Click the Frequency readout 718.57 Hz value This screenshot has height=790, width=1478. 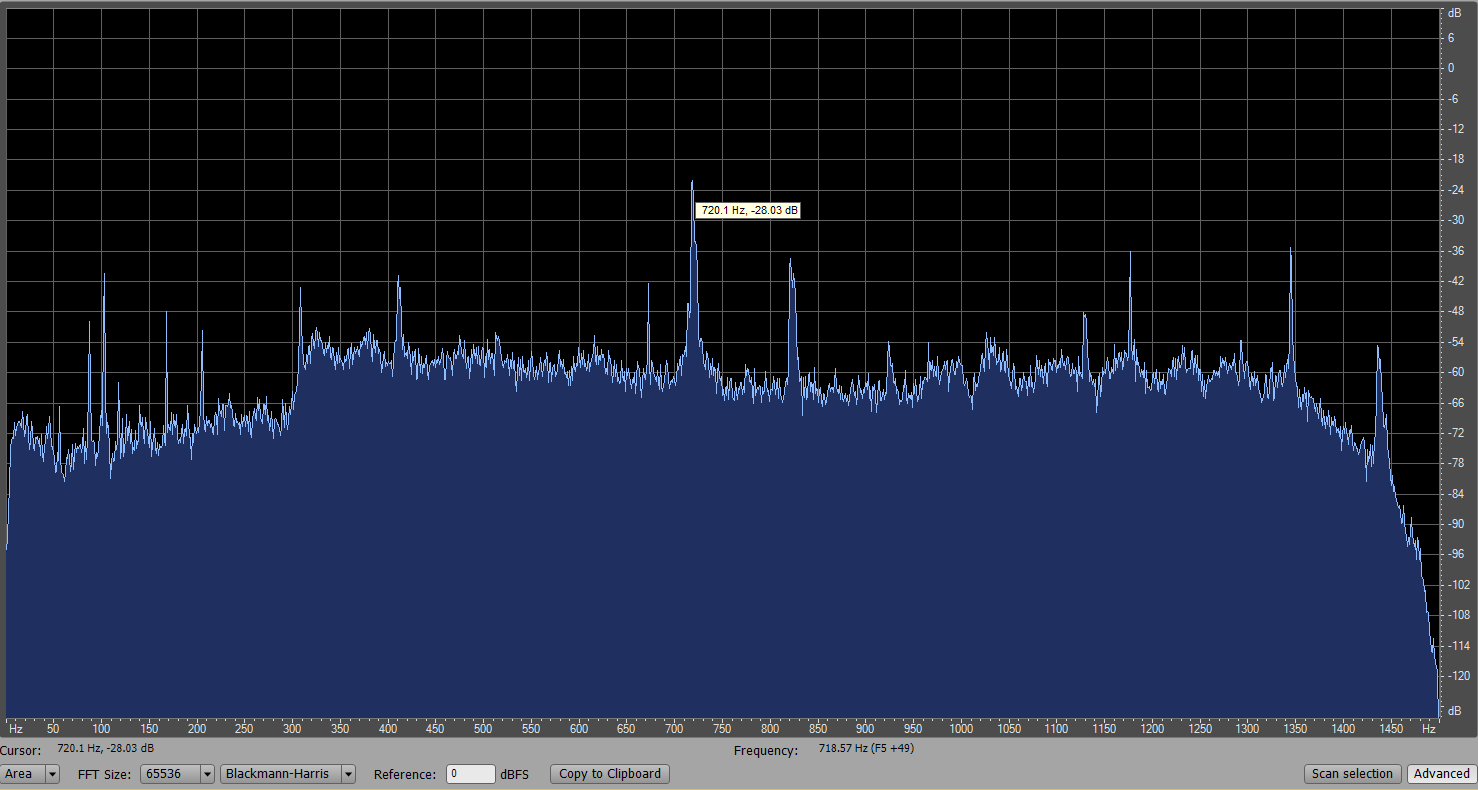pos(866,749)
